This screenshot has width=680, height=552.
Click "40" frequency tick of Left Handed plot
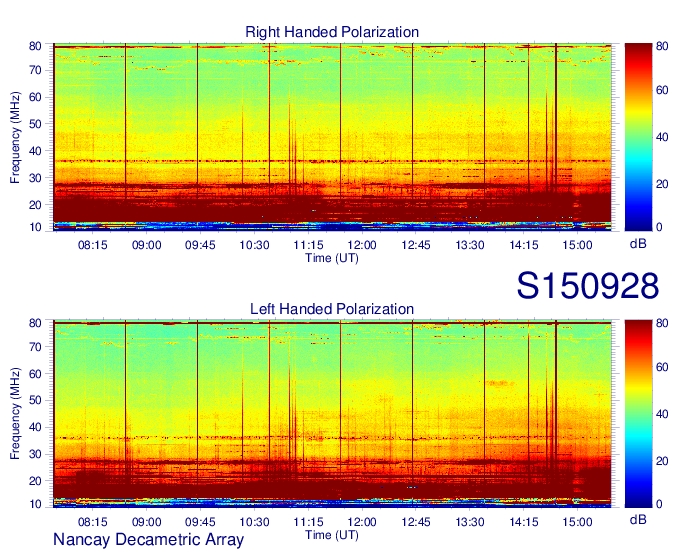(x=35, y=427)
